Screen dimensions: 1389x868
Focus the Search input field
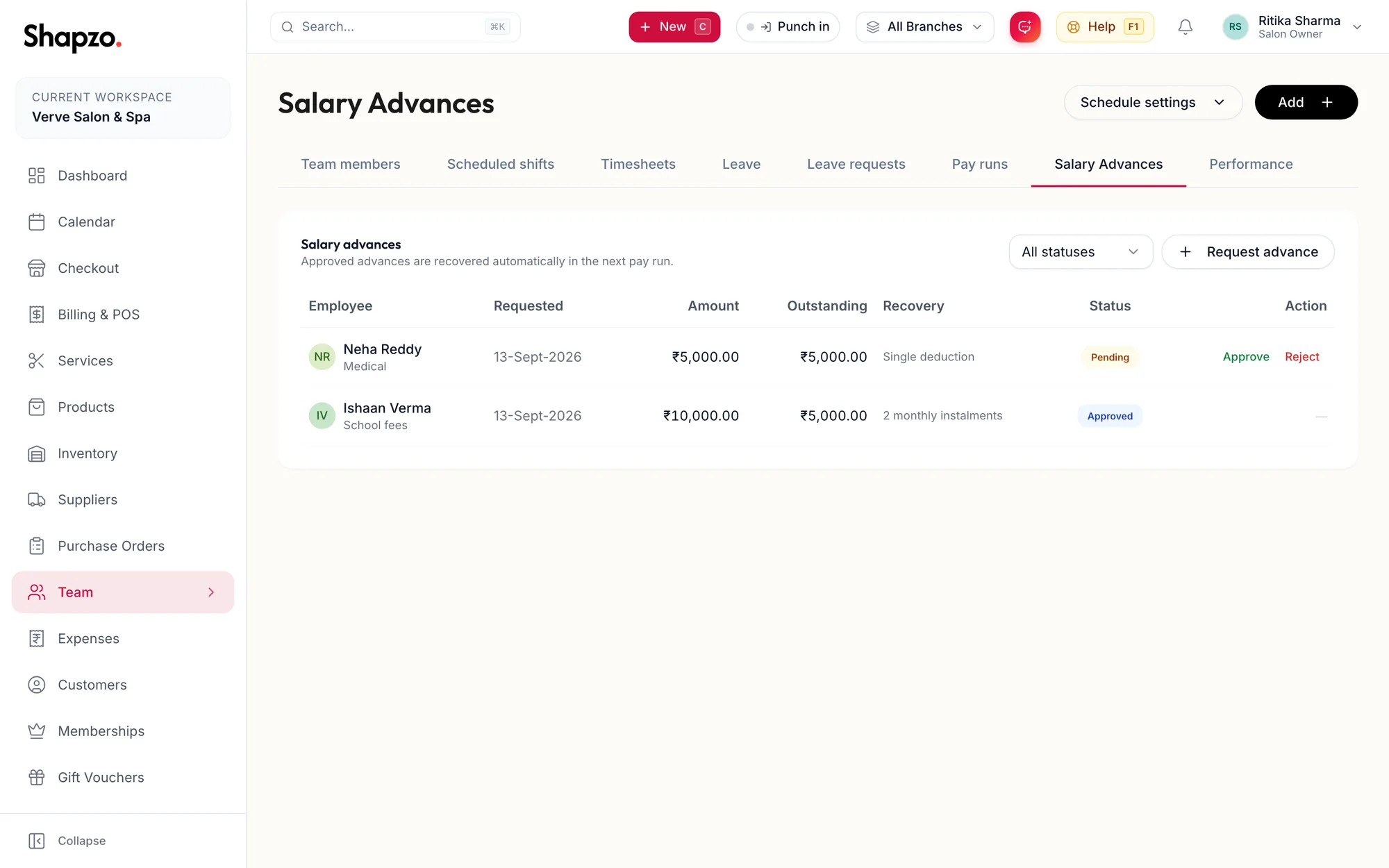point(395,27)
